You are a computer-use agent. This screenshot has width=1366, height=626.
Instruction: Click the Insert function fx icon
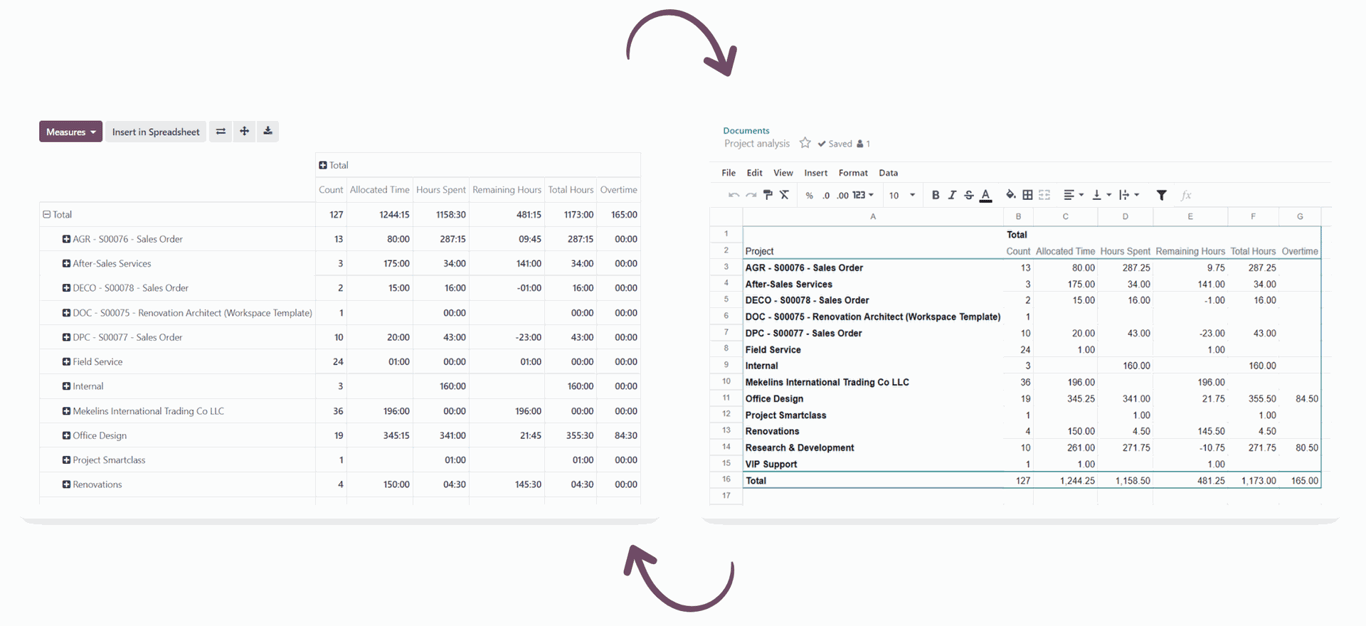tap(1188, 194)
